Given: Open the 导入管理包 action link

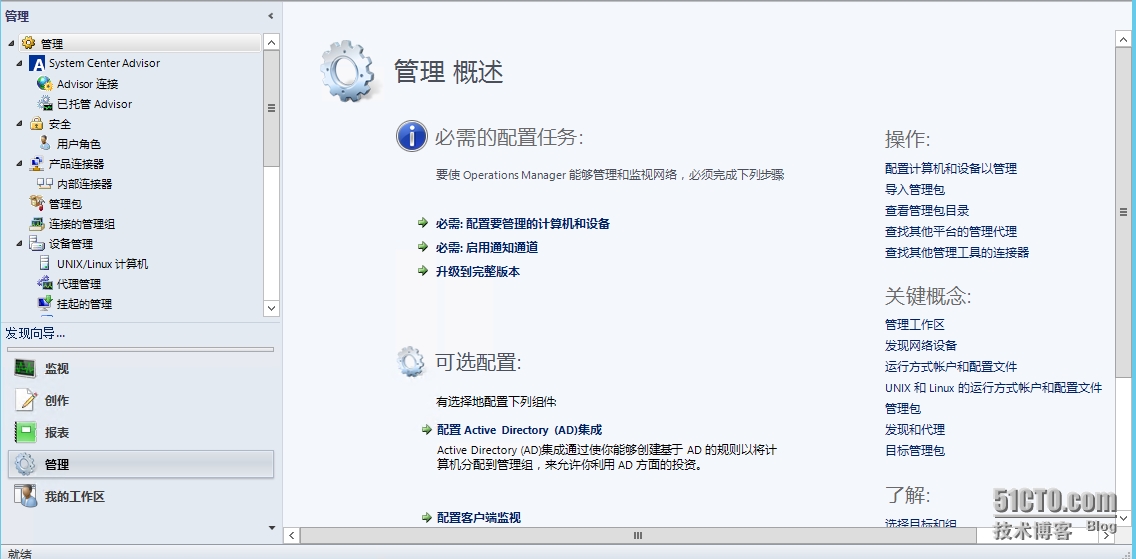Looking at the screenshot, I should point(915,190).
